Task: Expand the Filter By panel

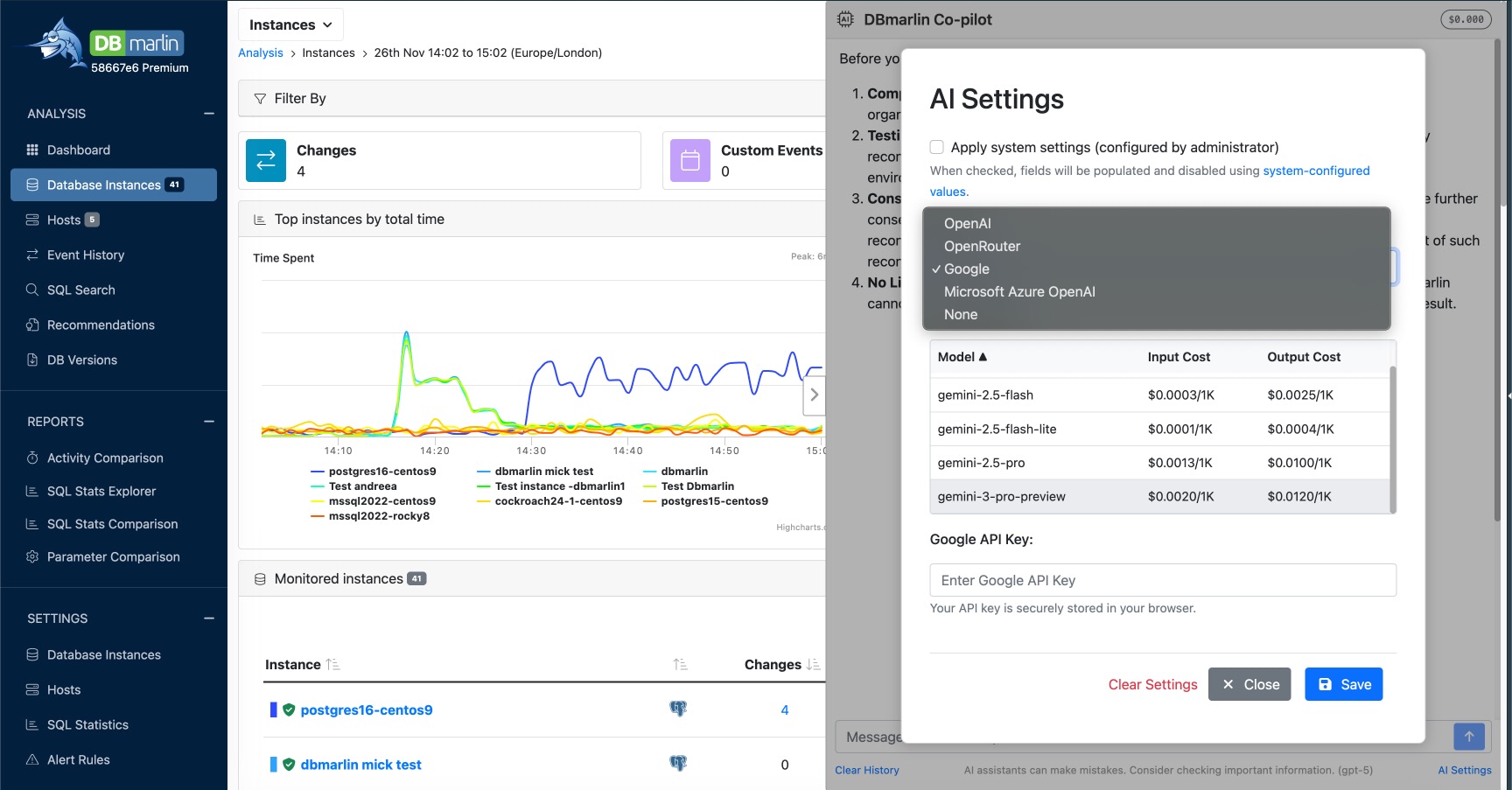Action: [532, 99]
